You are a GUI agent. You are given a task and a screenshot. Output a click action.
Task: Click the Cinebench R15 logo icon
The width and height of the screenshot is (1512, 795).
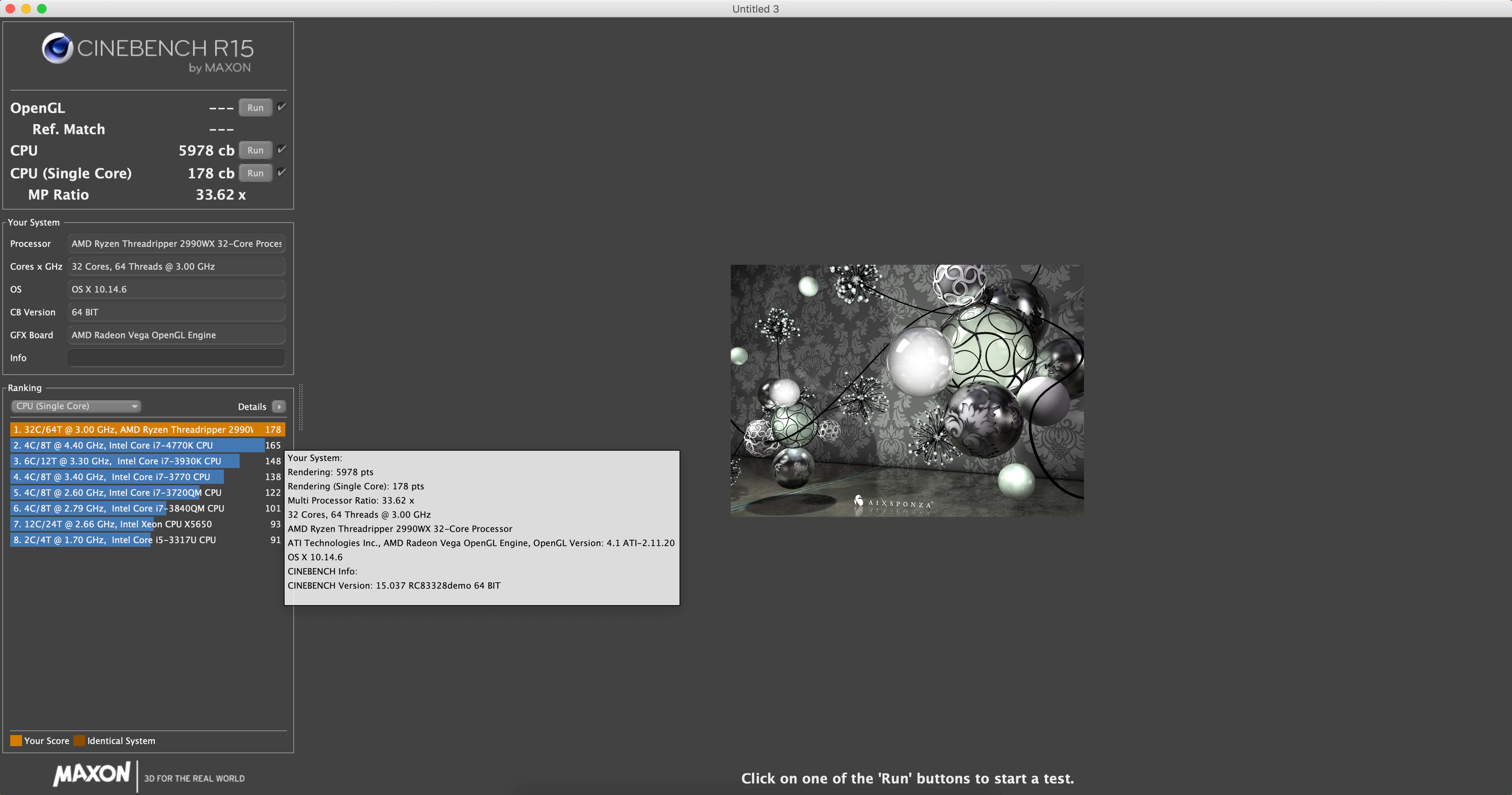tap(57, 48)
